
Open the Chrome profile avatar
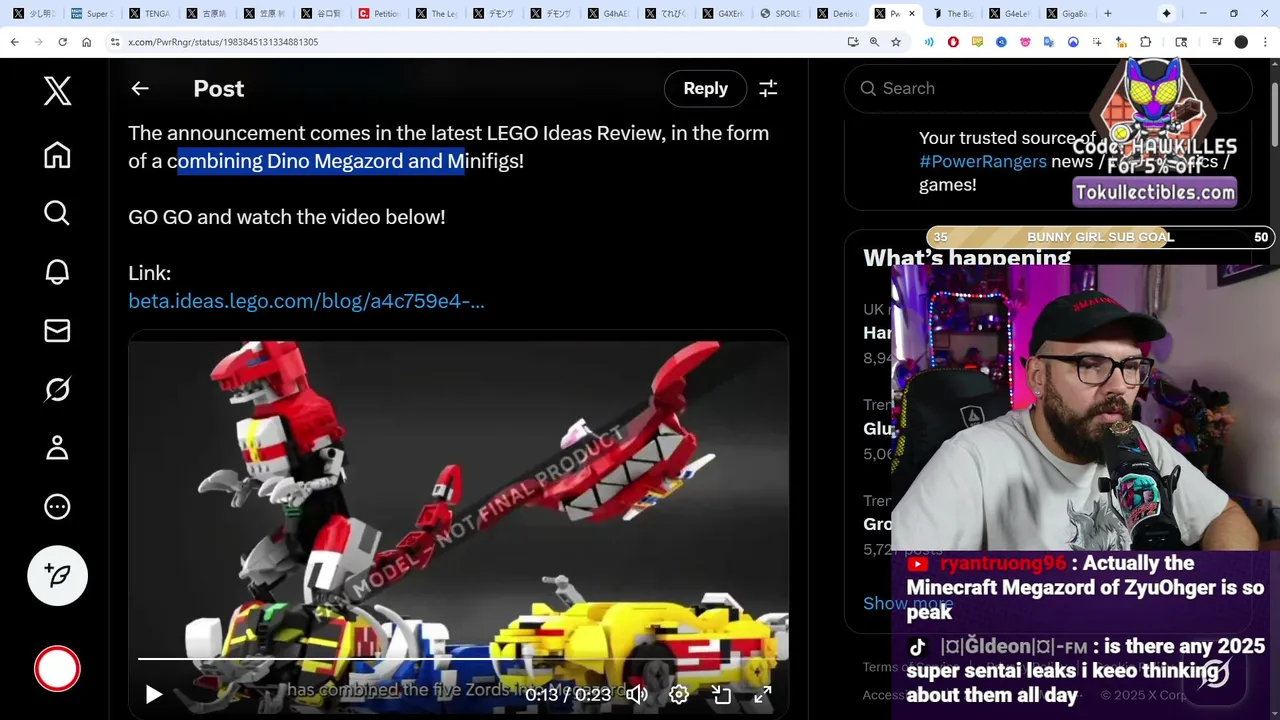[1241, 42]
